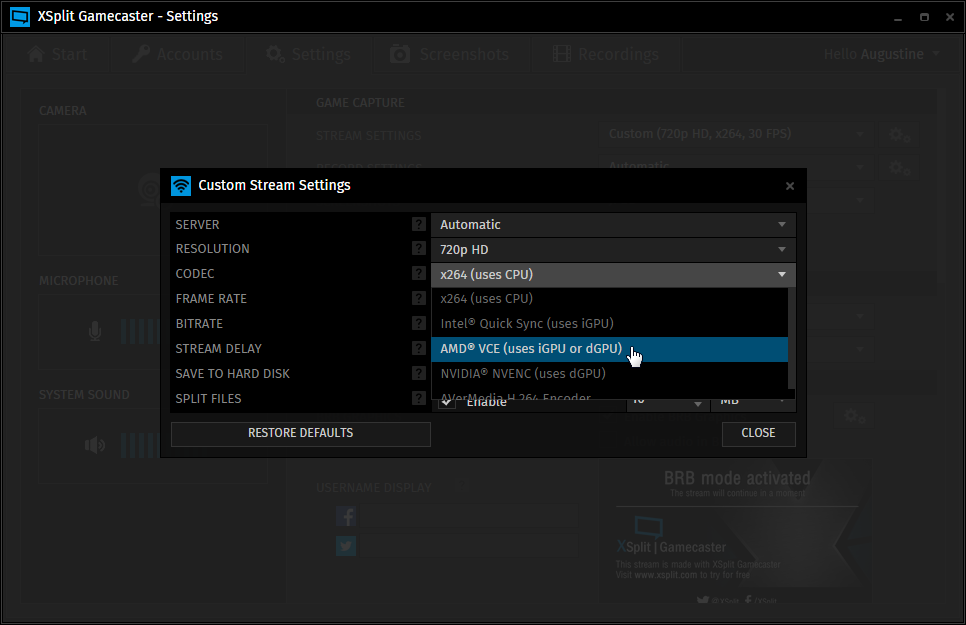Click the CLOSE button in the dialog
Viewport: 966px width, 625px height.
click(x=758, y=433)
